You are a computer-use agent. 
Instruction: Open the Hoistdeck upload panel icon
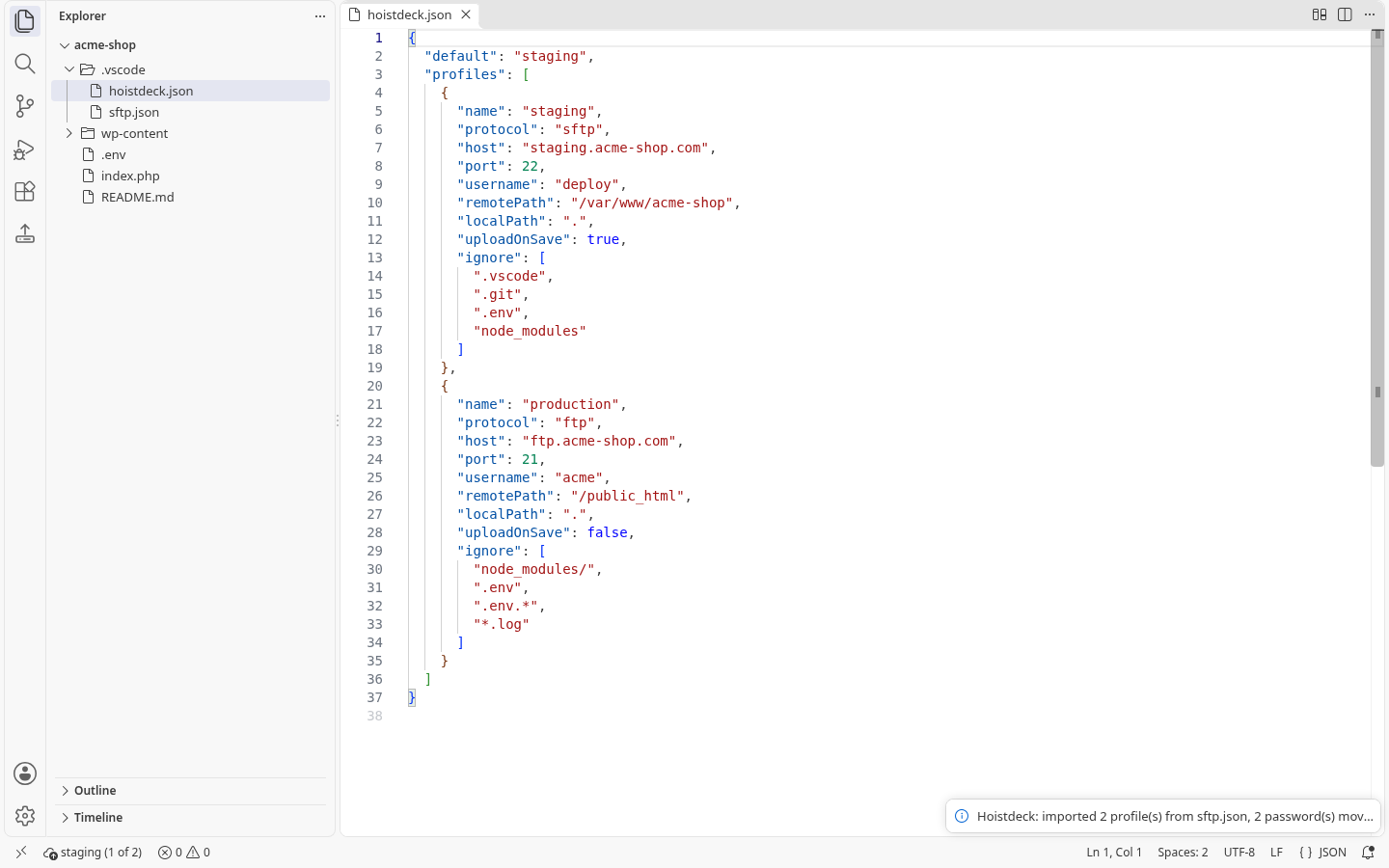[25, 233]
